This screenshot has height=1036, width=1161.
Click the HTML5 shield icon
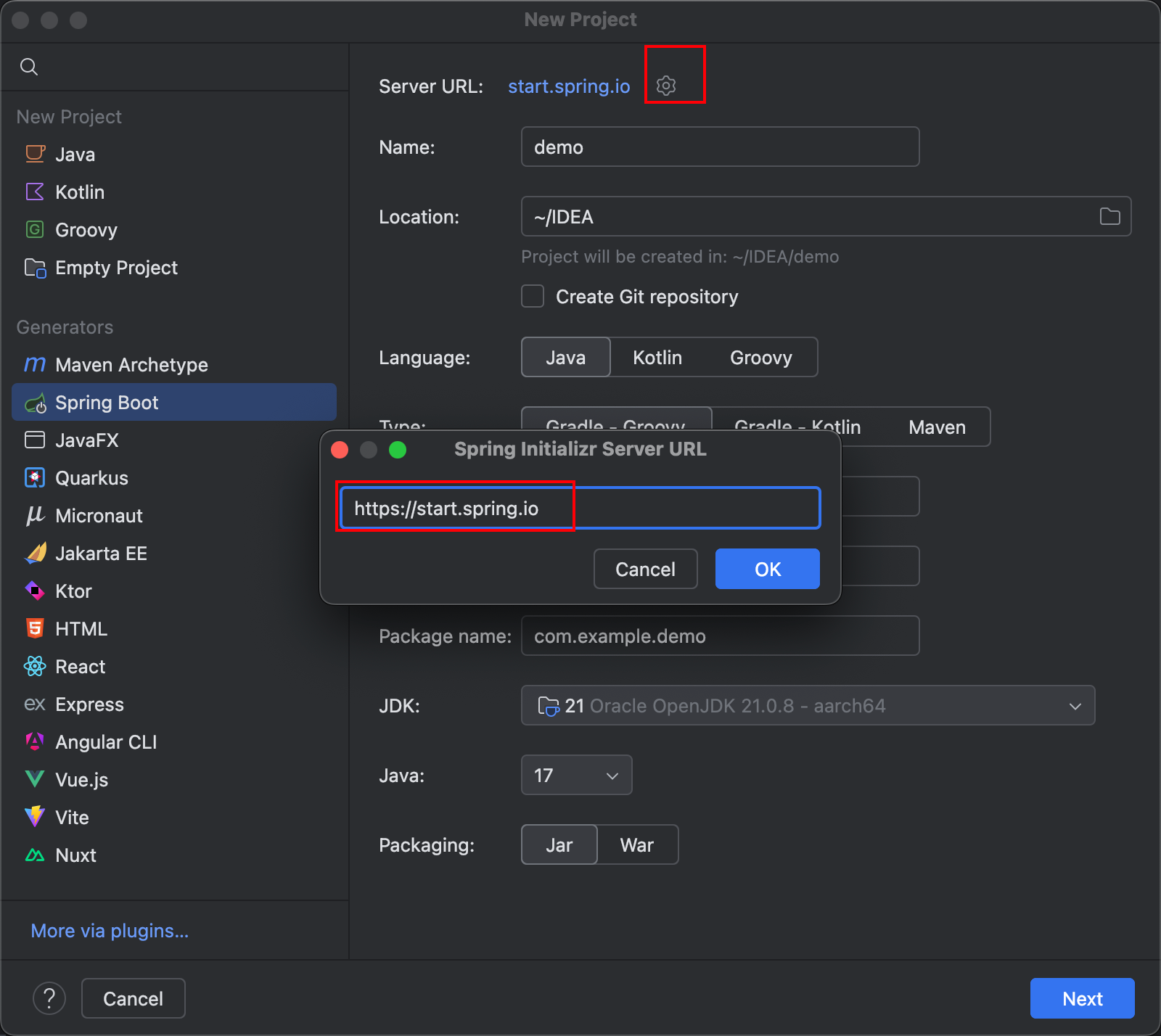(x=35, y=628)
